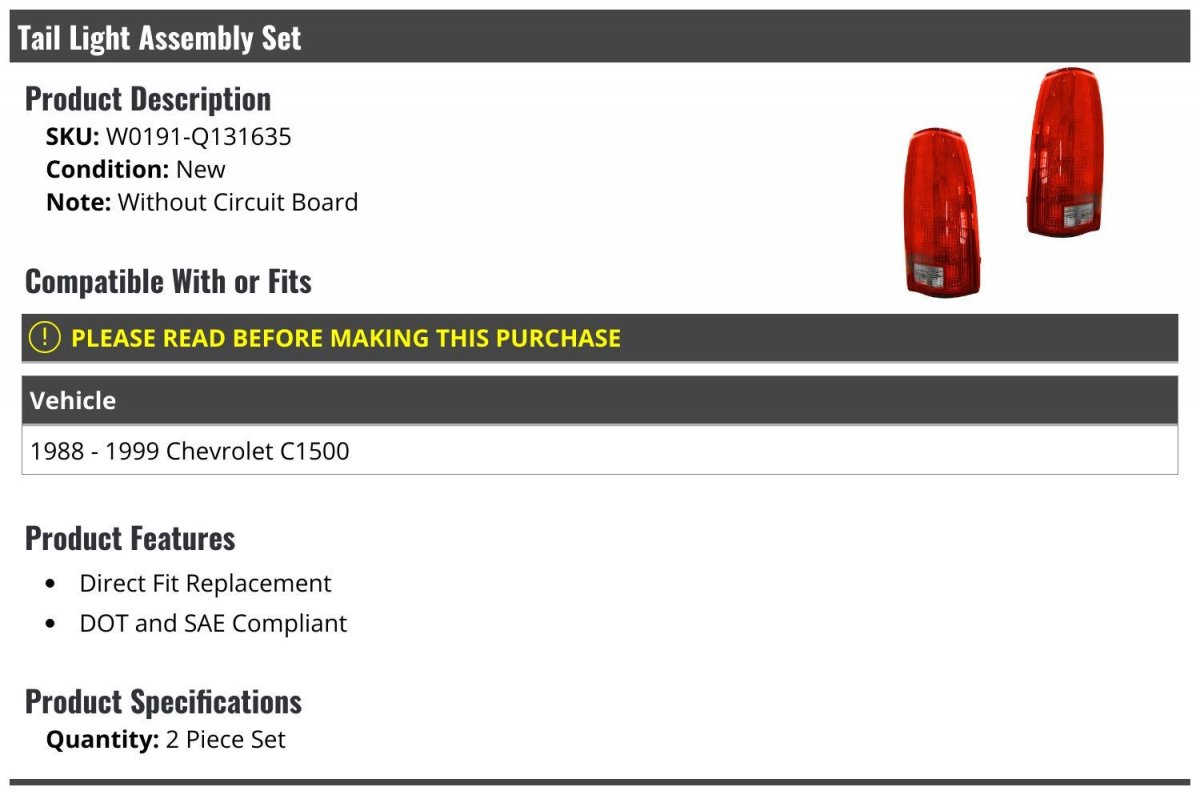Click the Quantity 2 Piece Set text

click(166, 740)
